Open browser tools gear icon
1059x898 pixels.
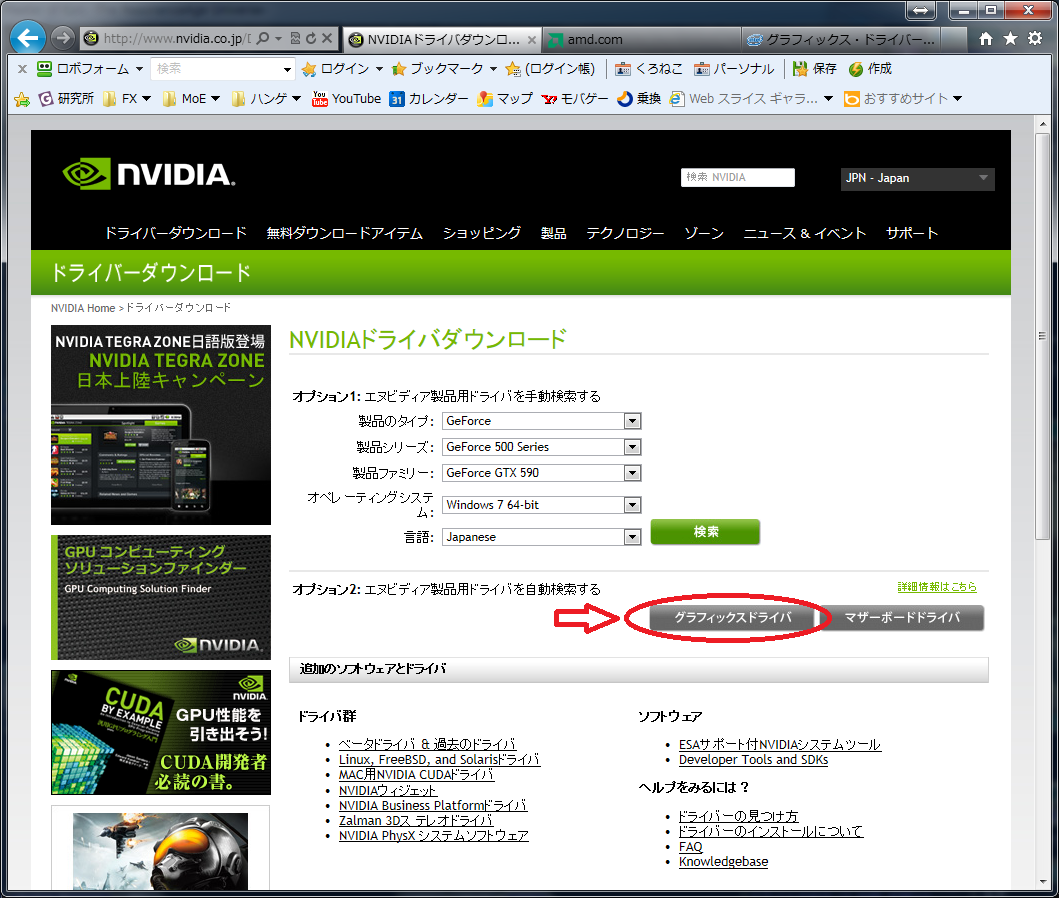click(1035, 39)
